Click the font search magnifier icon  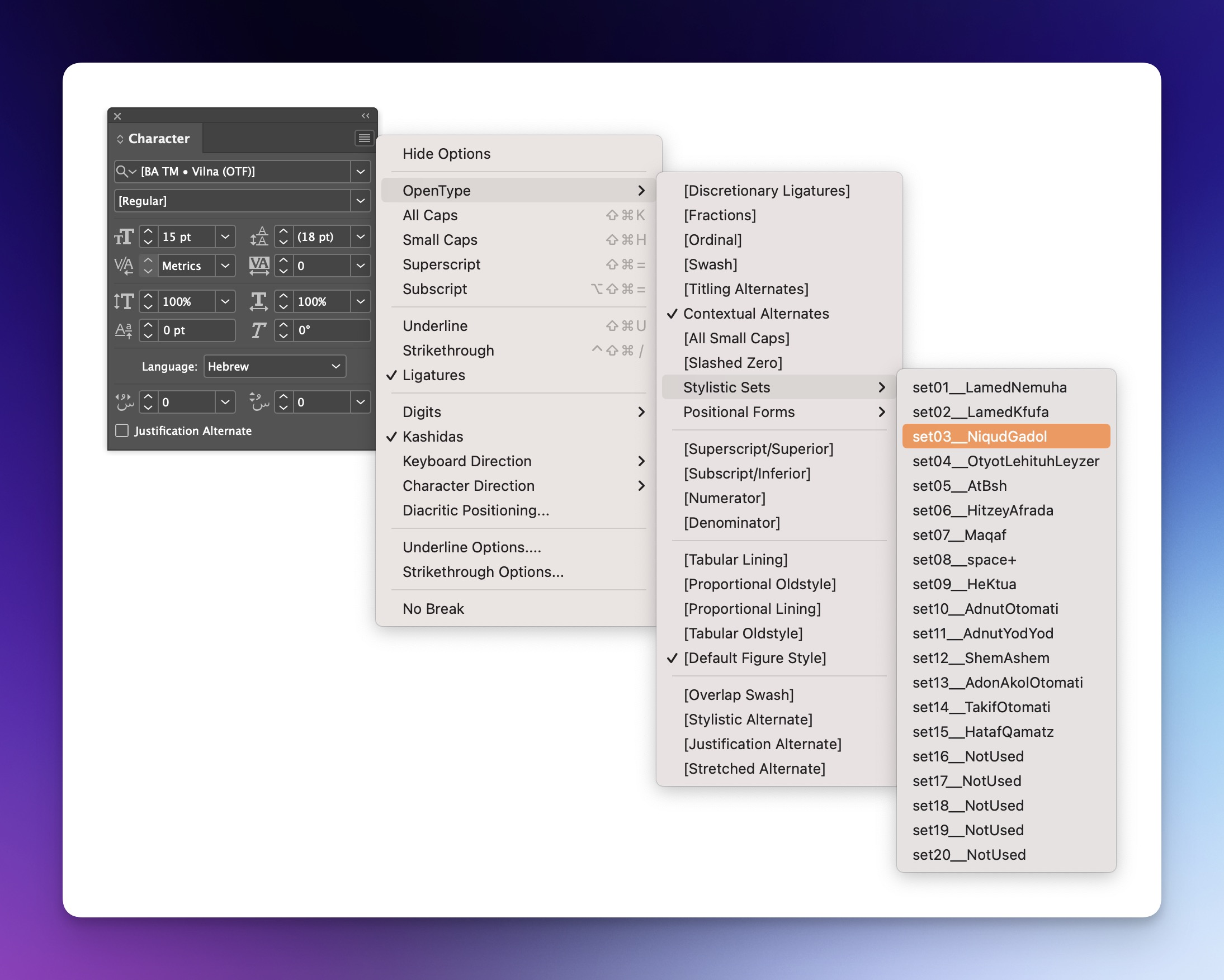(122, 171)
